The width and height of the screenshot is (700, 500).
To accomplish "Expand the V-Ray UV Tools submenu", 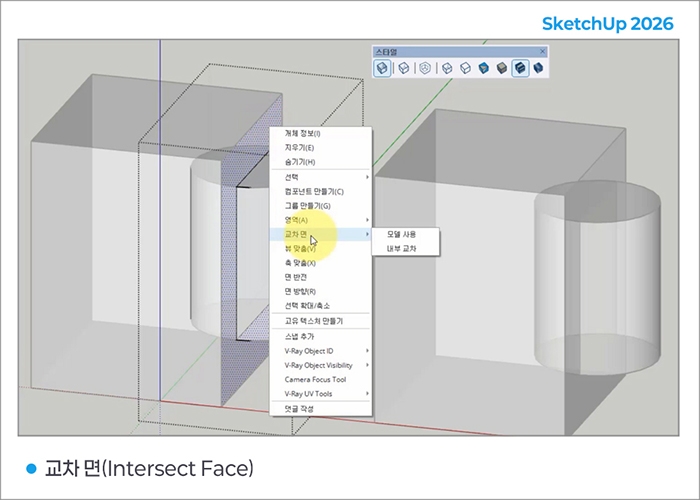I will tap(321, 394).
